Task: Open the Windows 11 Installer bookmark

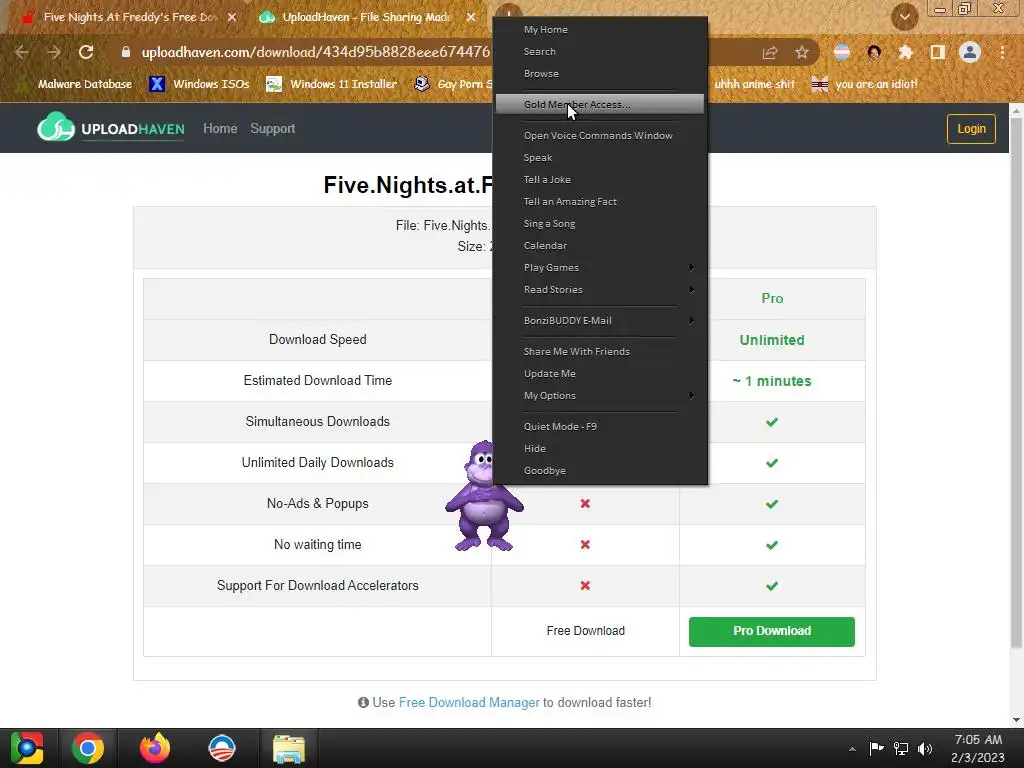Action: point(332,84)
